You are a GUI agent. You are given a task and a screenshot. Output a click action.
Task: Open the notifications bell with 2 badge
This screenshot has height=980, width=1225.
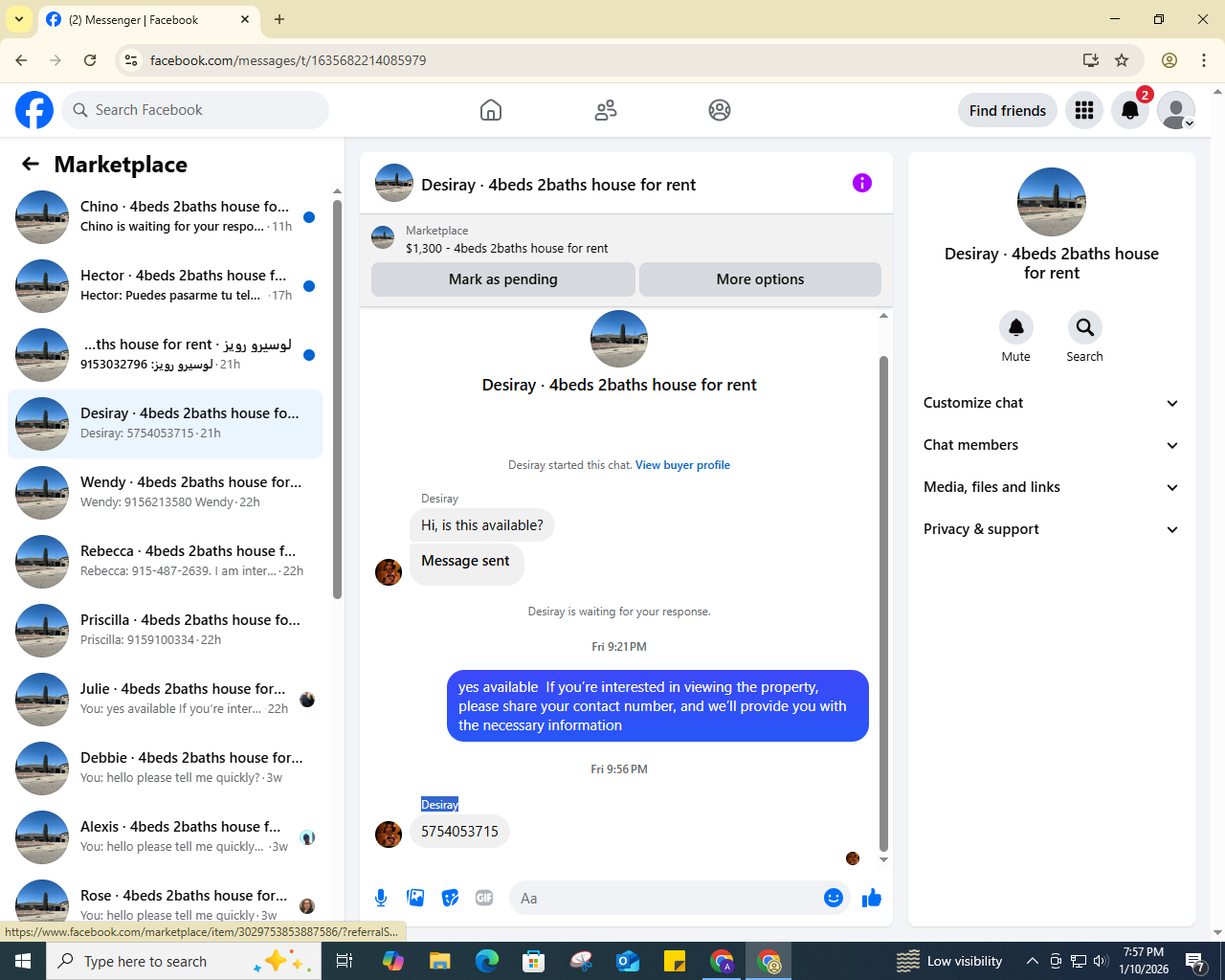(x=1130, y=110)
